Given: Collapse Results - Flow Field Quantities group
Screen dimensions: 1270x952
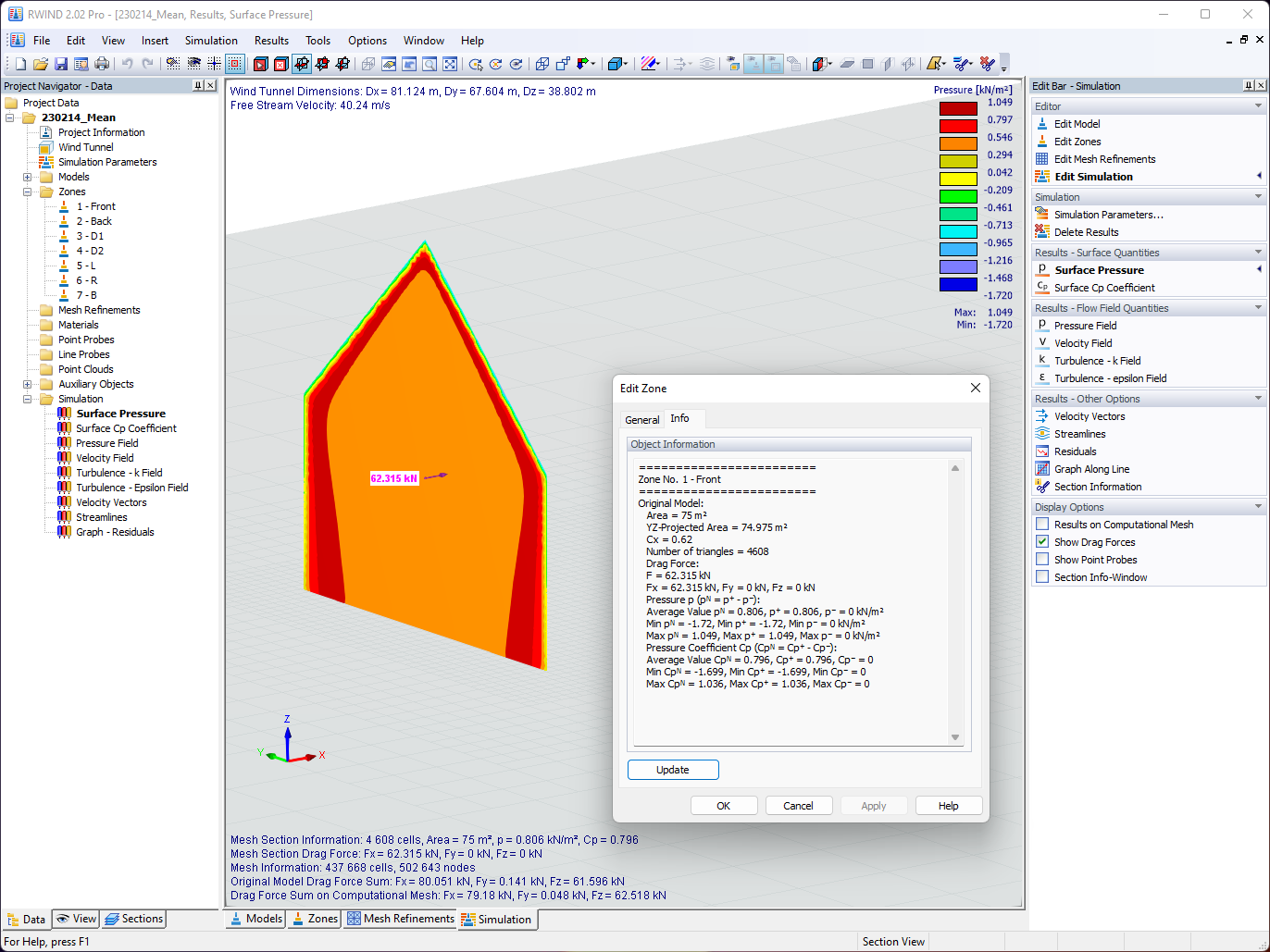Looking at the screenshot, I should [1258, 308].
